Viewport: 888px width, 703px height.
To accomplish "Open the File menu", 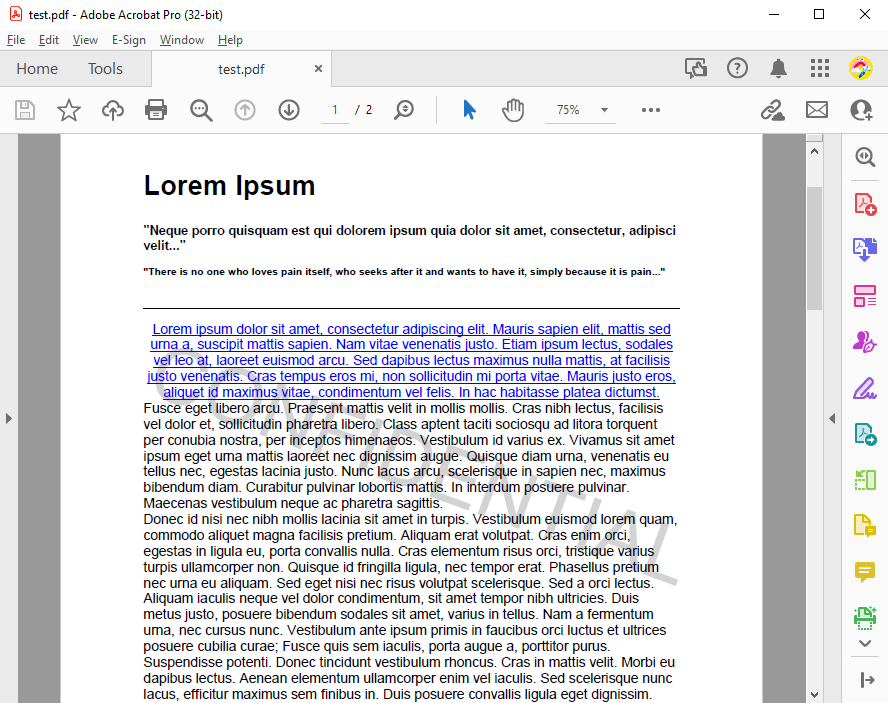I will 16,40.
